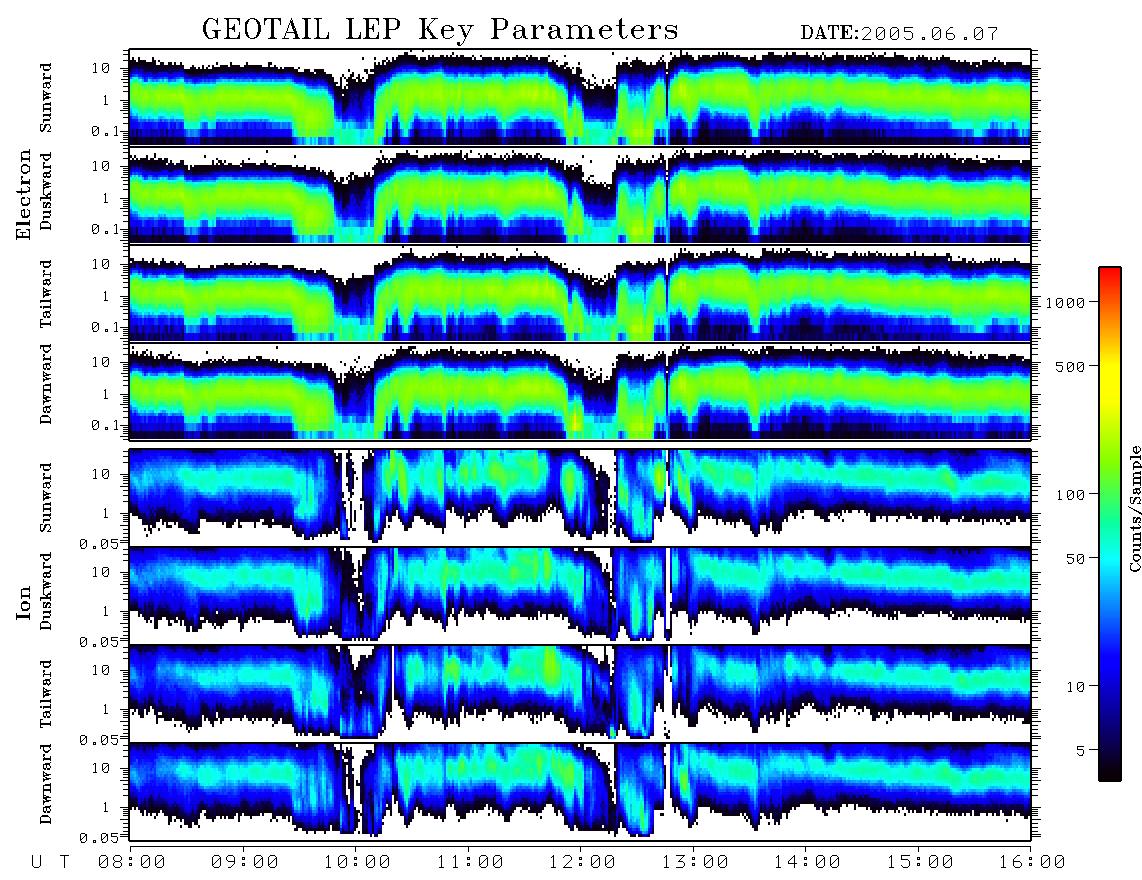Click the 08:00 time tick label
The width and height of the screenshot is (1142, 880).
click(131, 862)
